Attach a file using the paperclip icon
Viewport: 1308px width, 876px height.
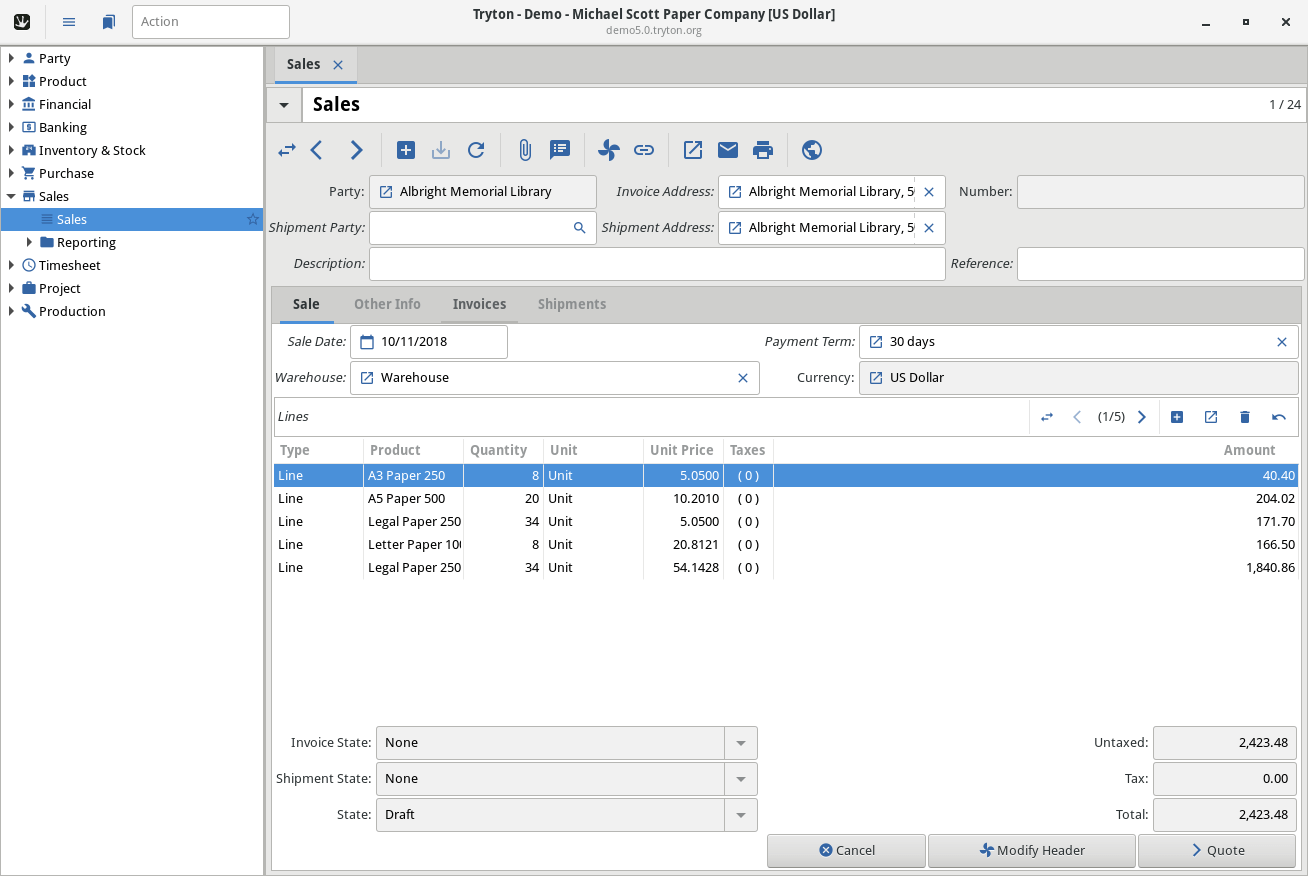525,149
